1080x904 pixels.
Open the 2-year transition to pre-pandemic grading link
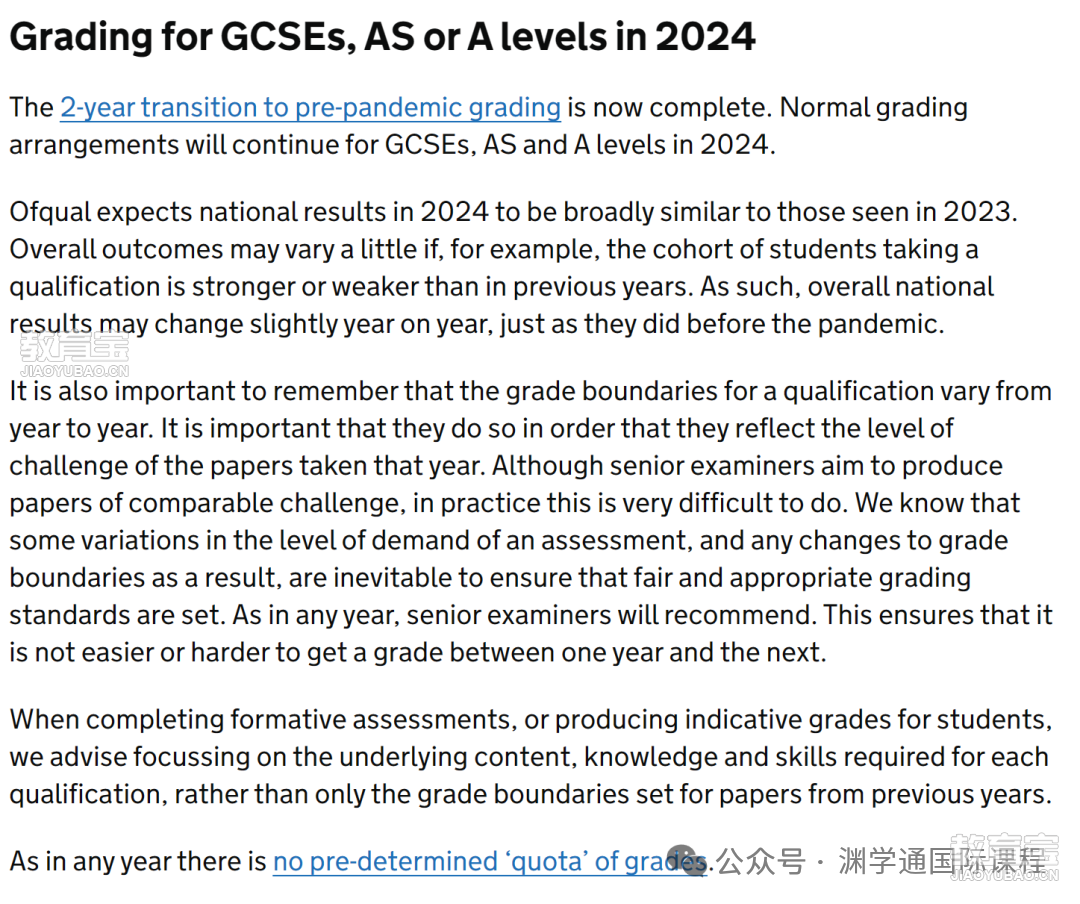(311, 108)
